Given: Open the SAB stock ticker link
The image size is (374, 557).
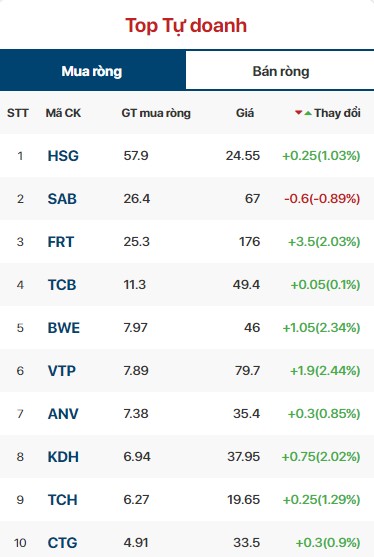Looking at the screenshot, I should (x=62, y=199).
